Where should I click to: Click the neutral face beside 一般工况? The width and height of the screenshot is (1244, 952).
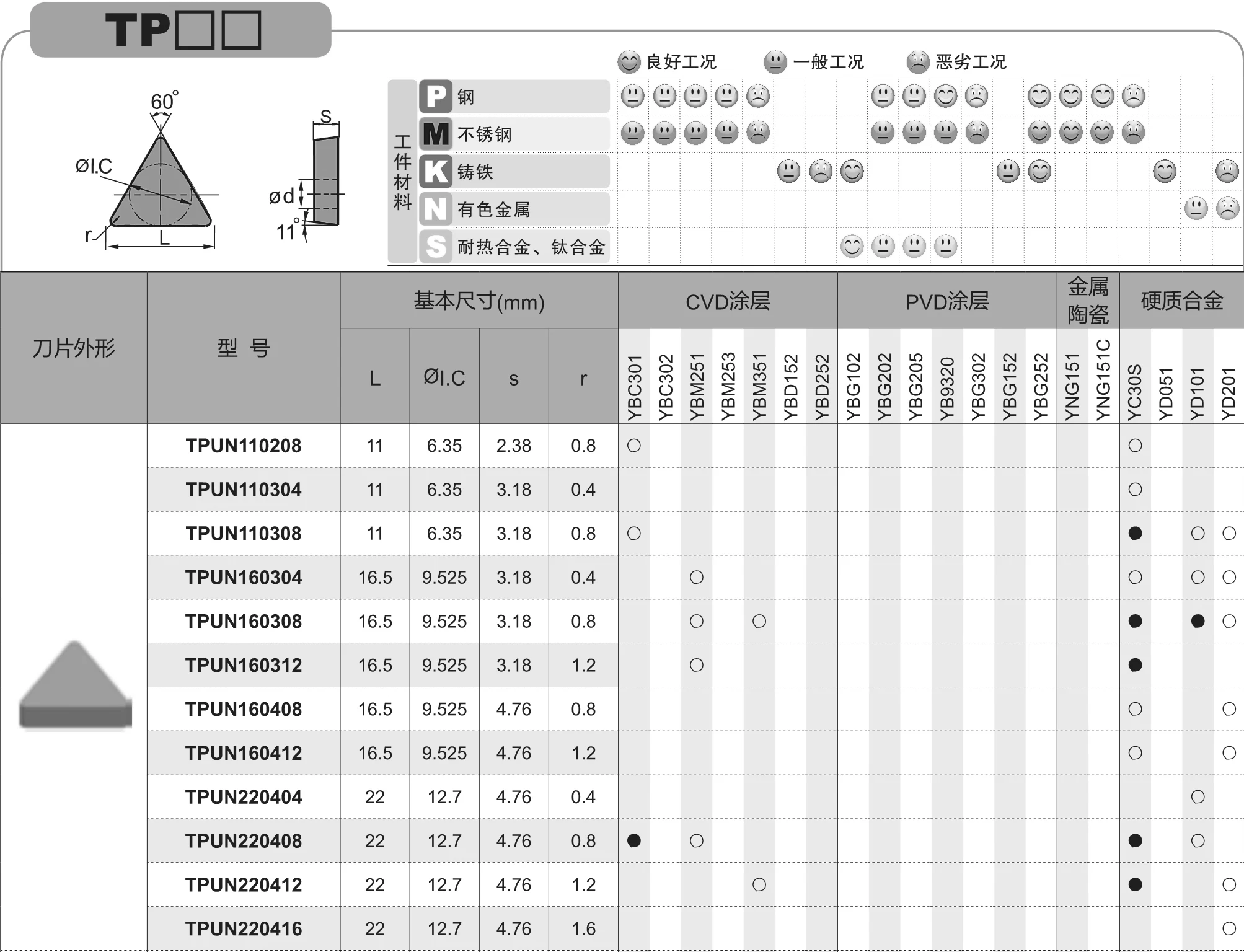coord(775,62)
